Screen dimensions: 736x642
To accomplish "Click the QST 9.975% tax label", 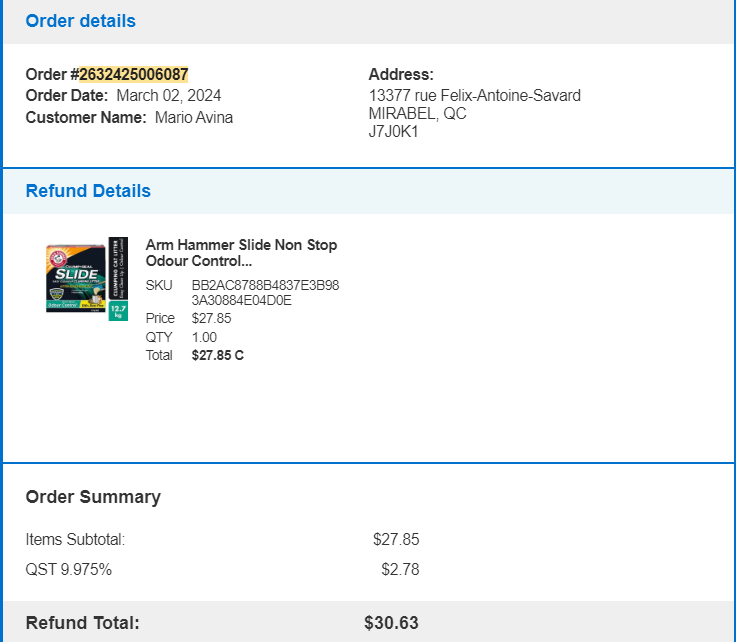I will (69, 569).
